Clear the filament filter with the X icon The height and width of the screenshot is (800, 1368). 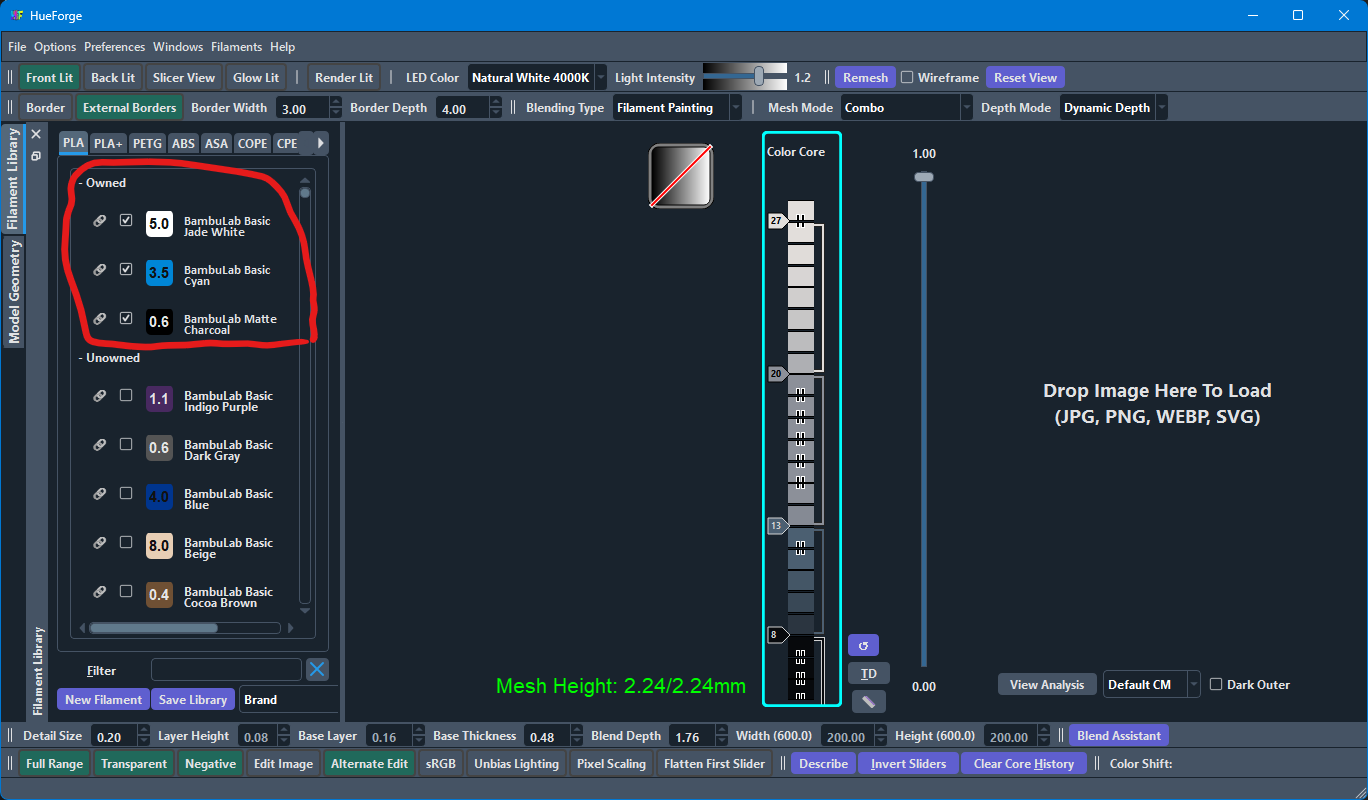pos(317,670)
